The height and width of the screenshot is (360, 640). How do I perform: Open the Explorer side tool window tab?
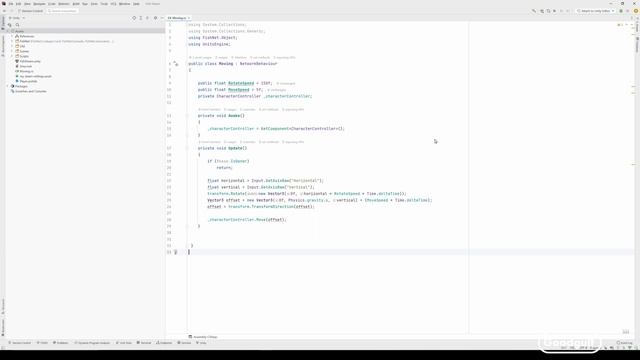[x=3, y=23]
